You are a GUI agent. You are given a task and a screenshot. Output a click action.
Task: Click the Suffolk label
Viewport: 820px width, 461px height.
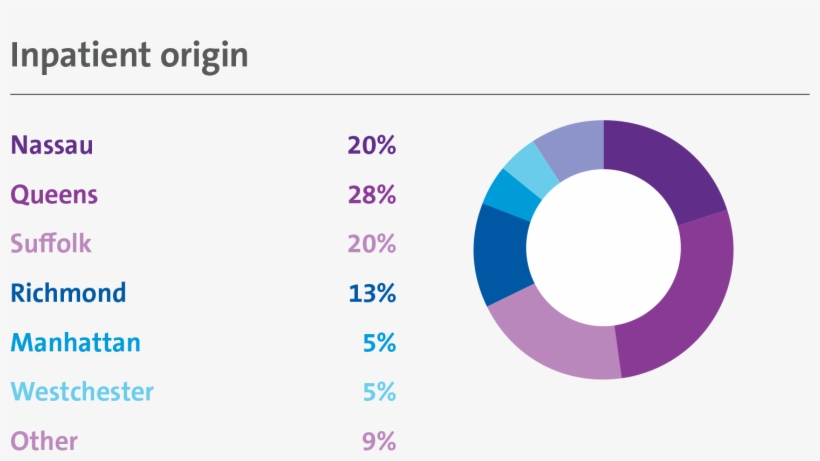coord(51,244)
